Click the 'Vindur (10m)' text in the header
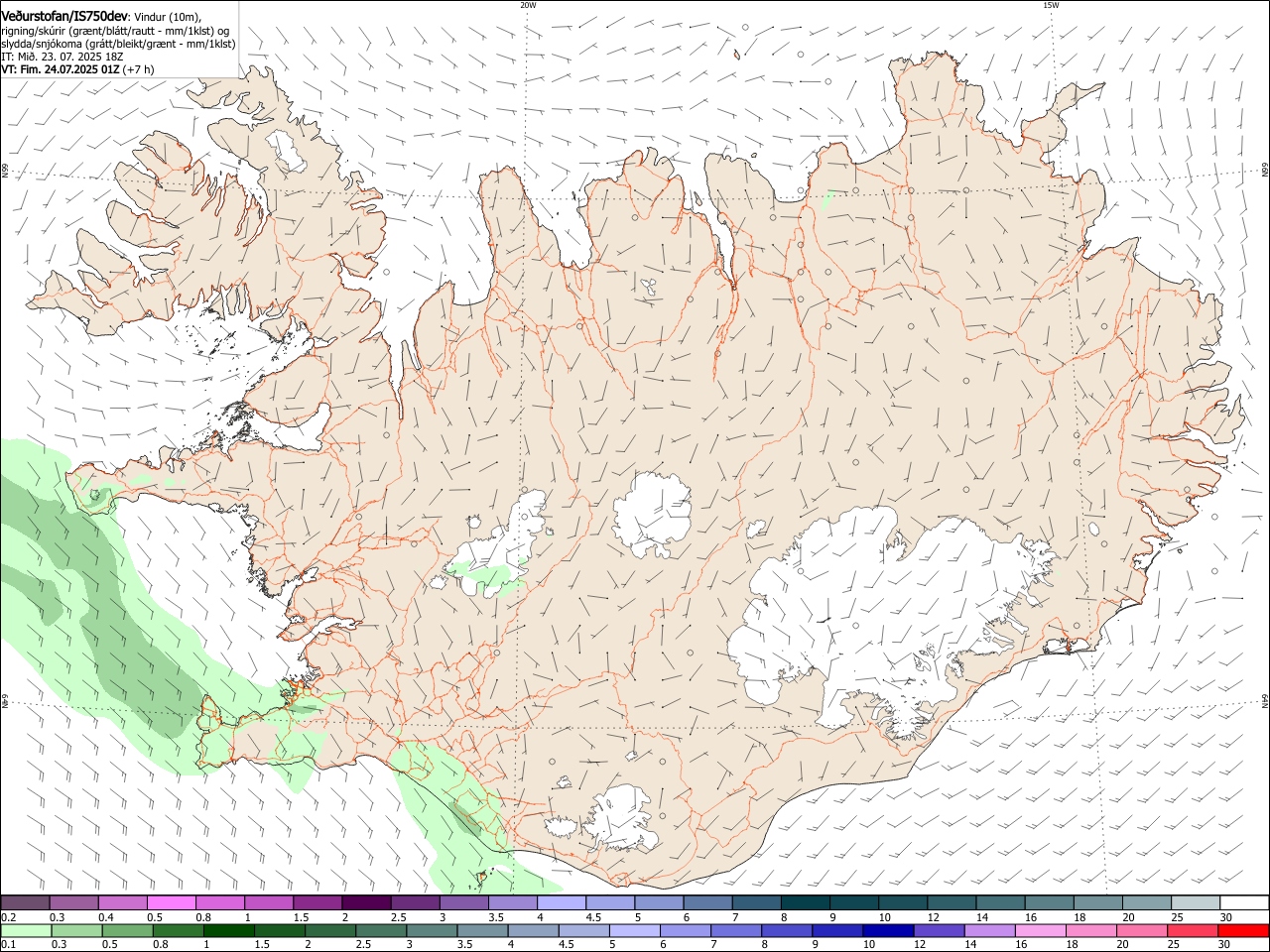1270x952 pixels. (168, 17)
